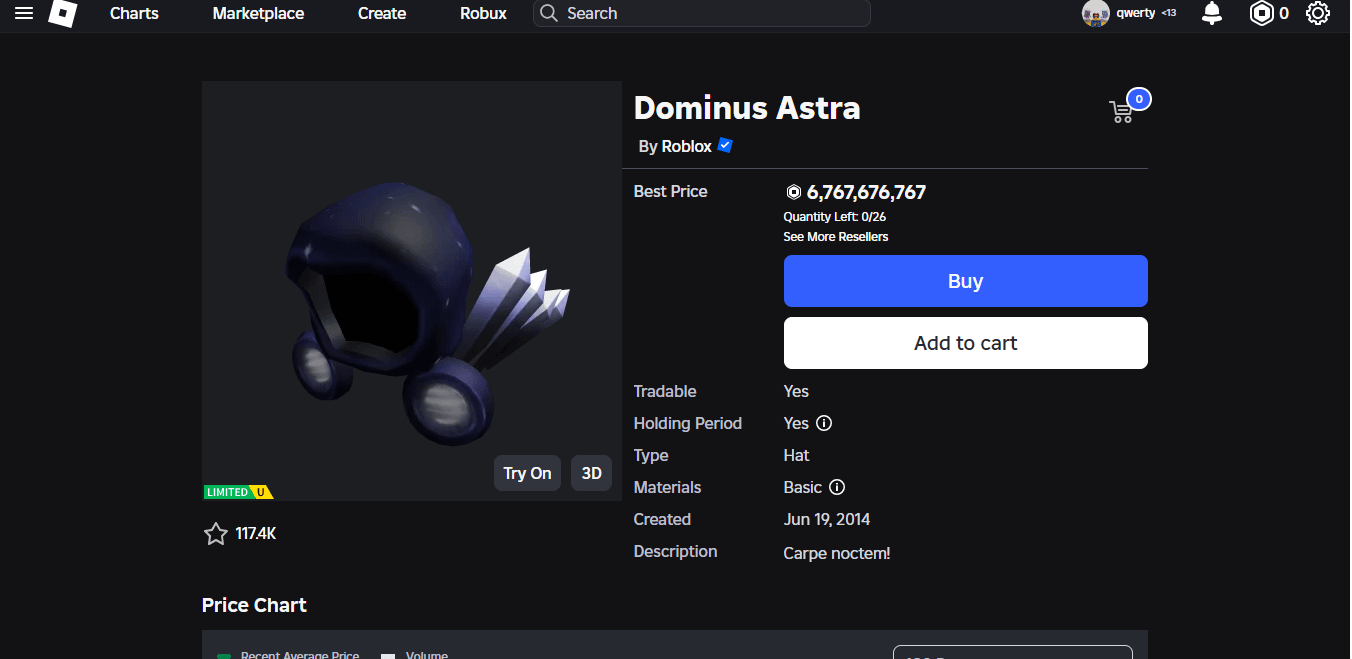Open the shopping cart icon
This screenshot has height=659, width=1352.
click(x=1122, y=111)
